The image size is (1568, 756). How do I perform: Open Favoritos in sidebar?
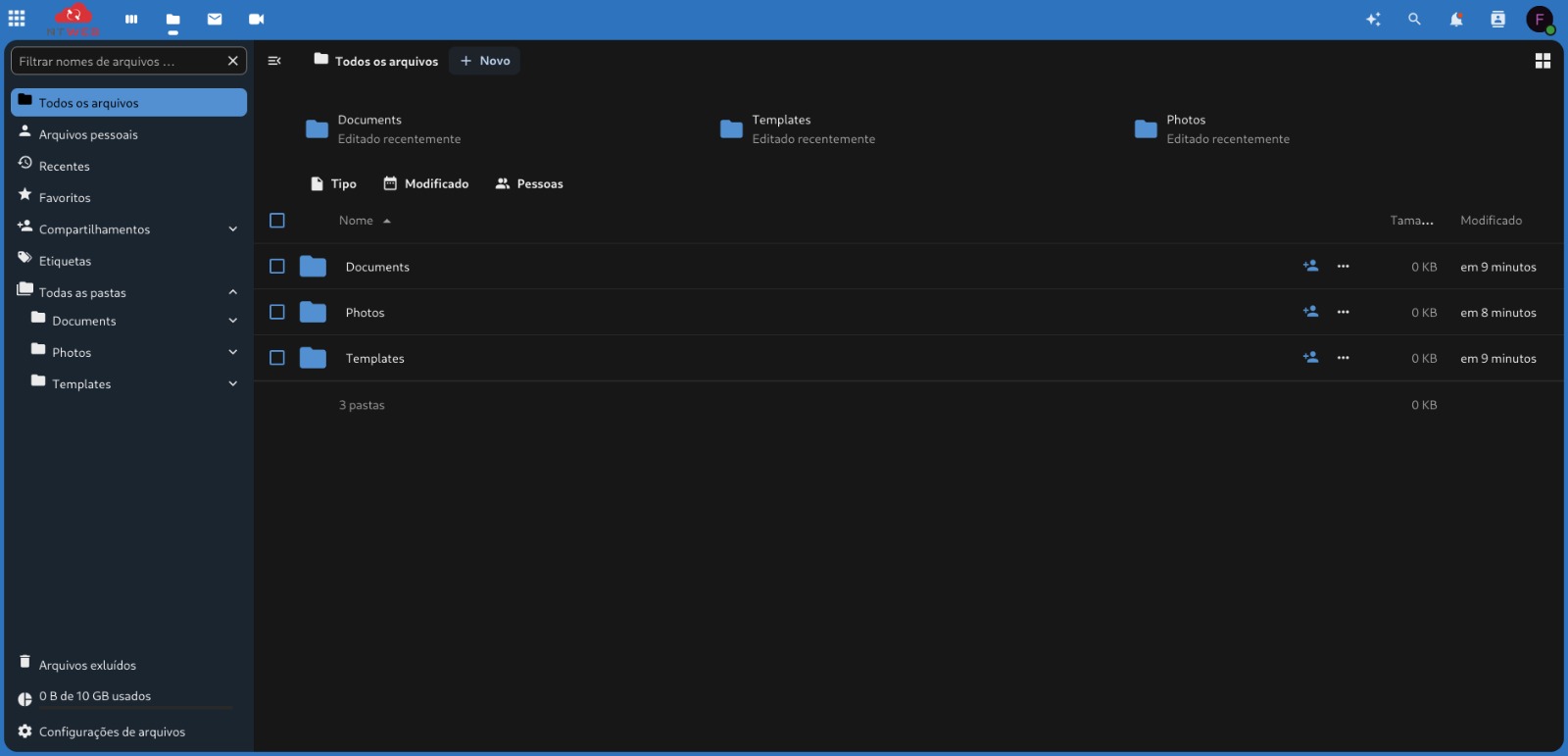(128, 197)
